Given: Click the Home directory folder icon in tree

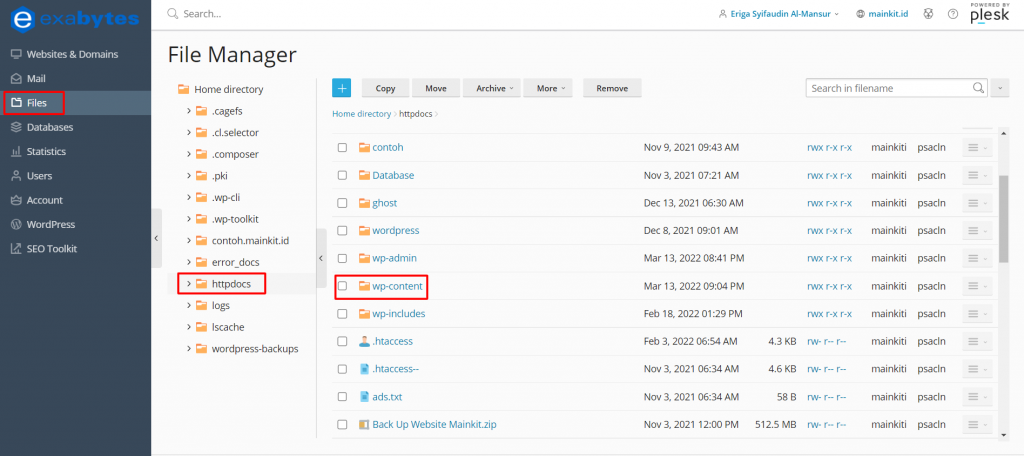Looking at the screenshot, I should point(184,90).
